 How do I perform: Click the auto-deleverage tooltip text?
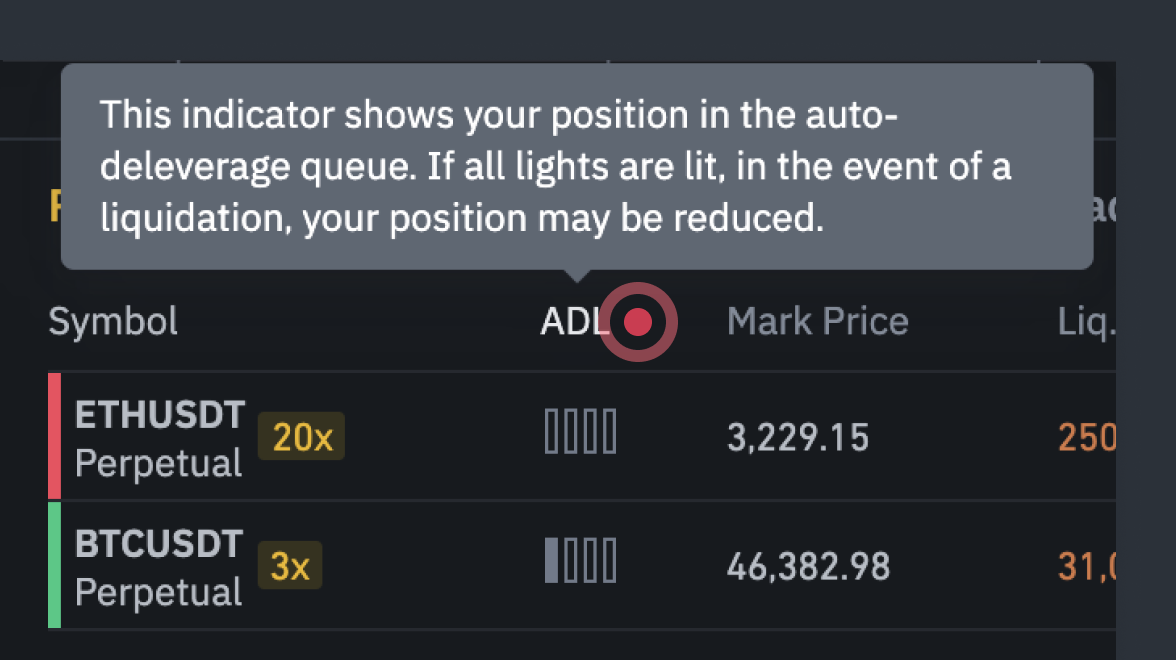click(555, 167)
